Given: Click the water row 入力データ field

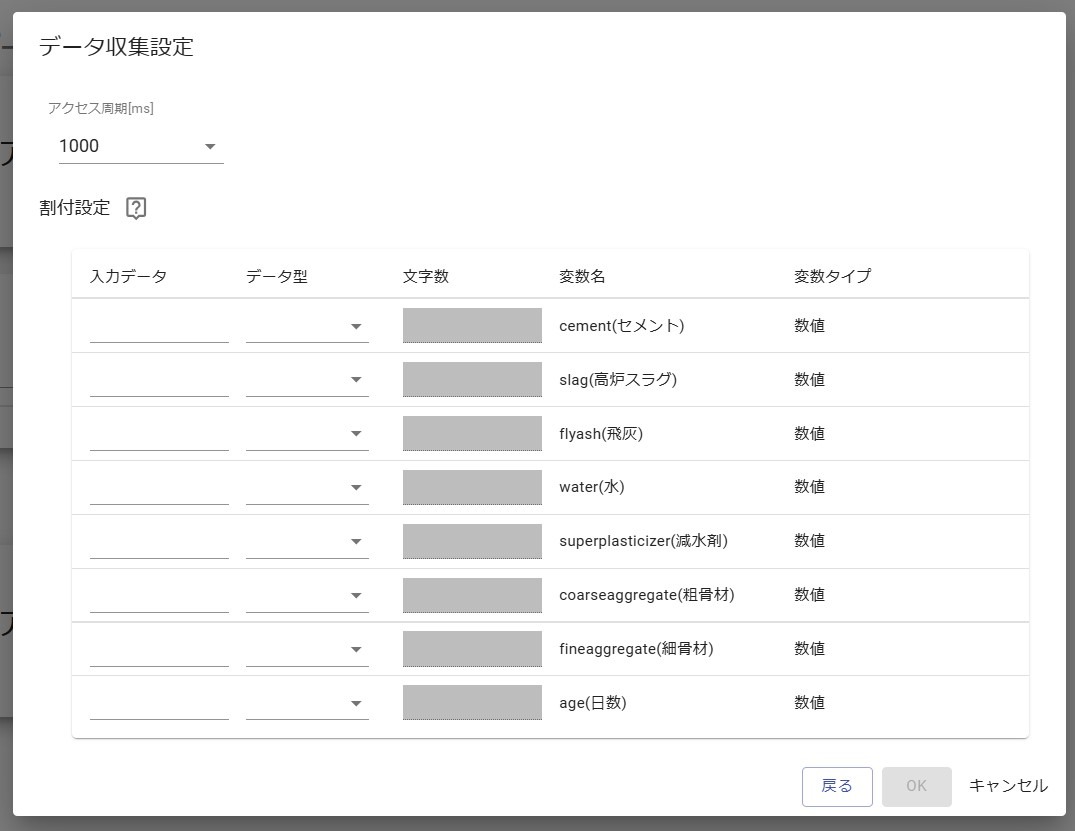Looking at the screenshot, I should pos(159,489).
